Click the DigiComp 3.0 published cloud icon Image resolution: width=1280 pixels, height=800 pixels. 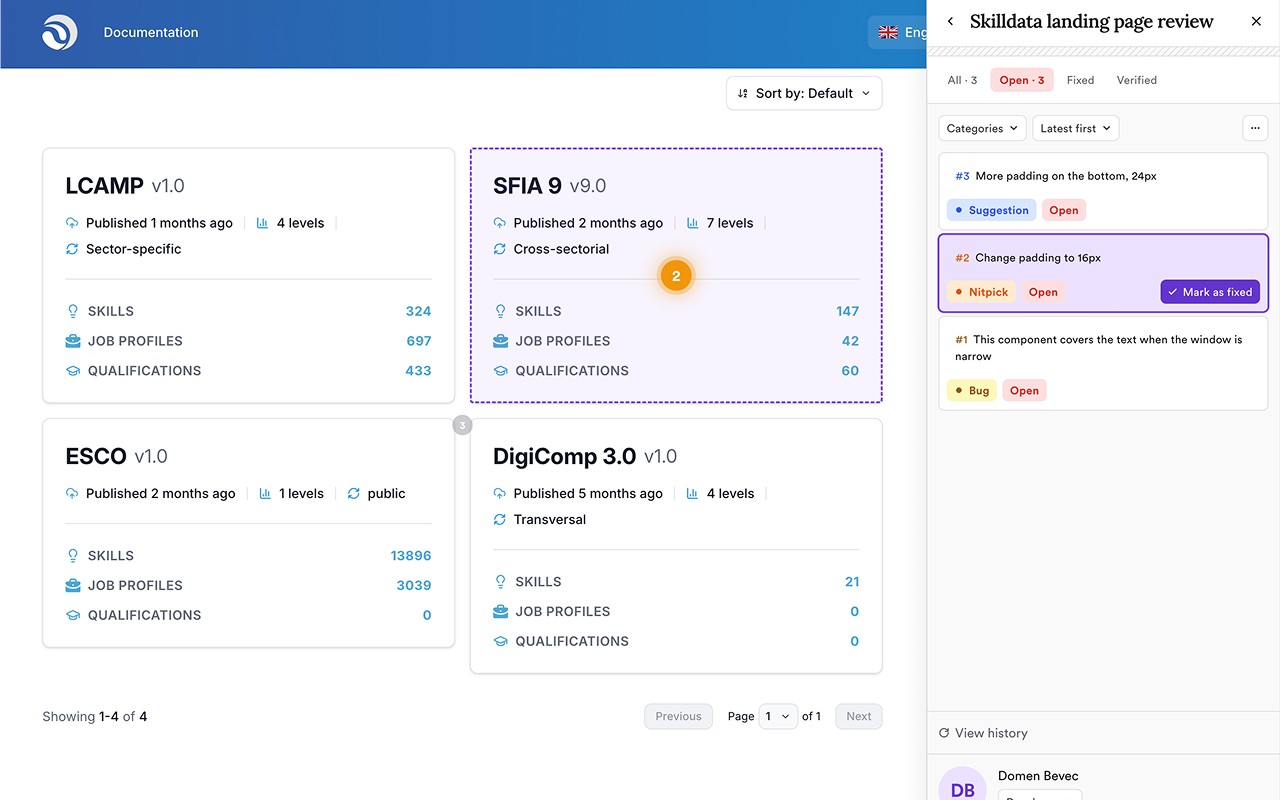click(500, 493)
